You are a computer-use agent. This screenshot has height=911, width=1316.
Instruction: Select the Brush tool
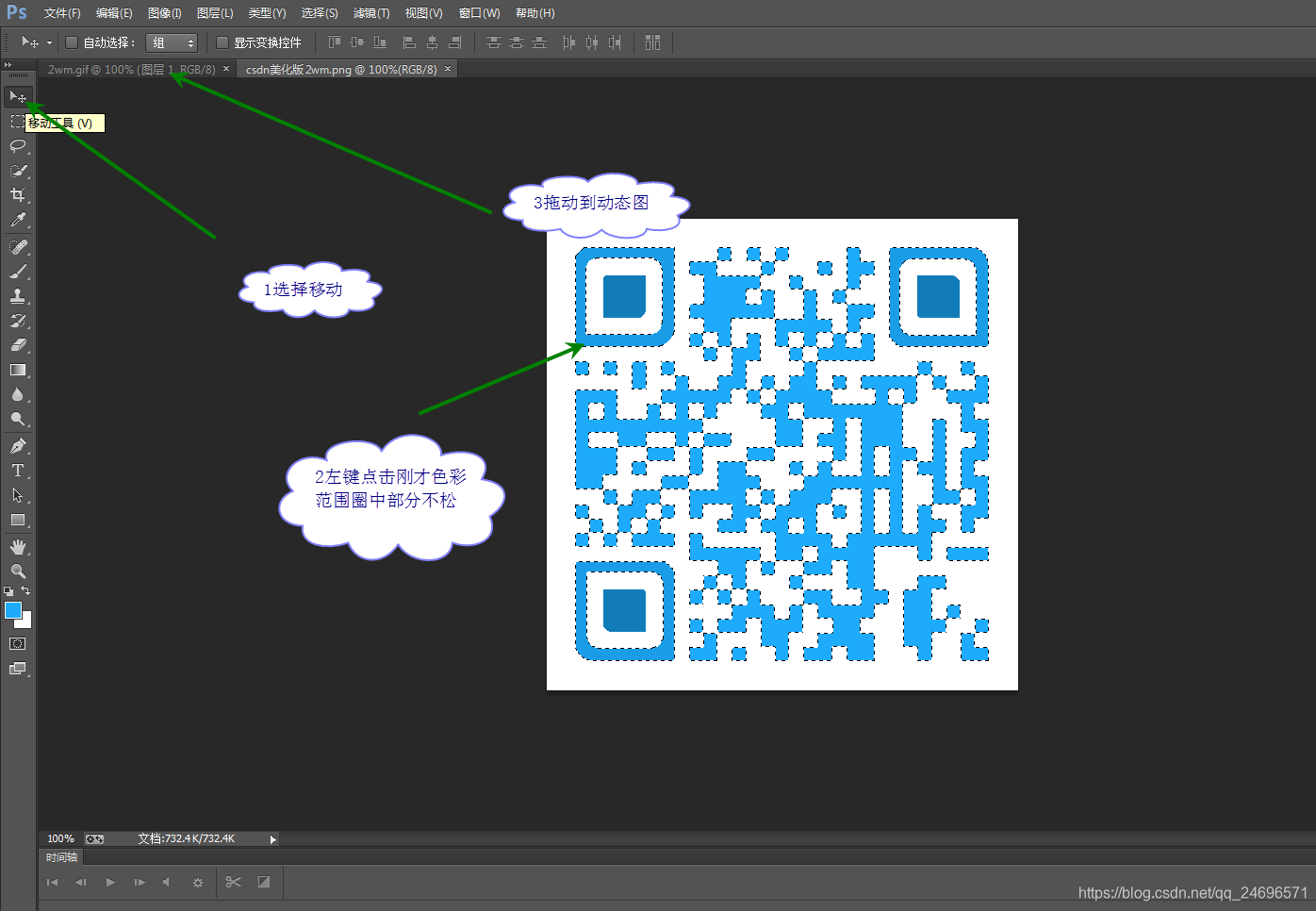18,272
